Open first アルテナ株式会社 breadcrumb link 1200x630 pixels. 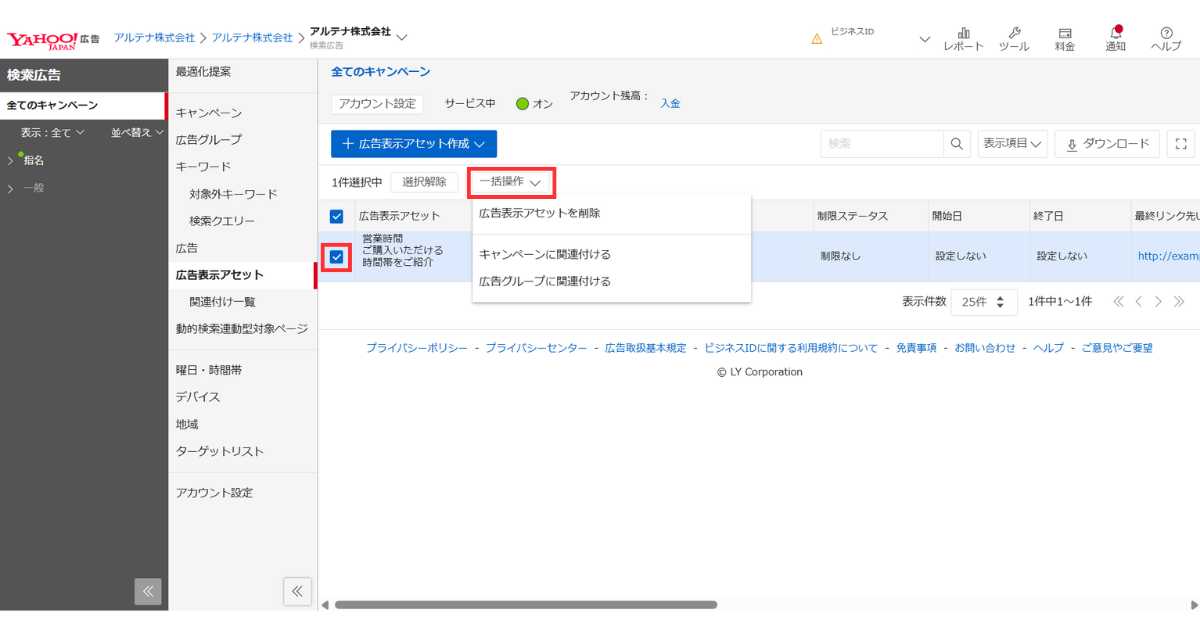pyautogui.click(x=155, y=37)
